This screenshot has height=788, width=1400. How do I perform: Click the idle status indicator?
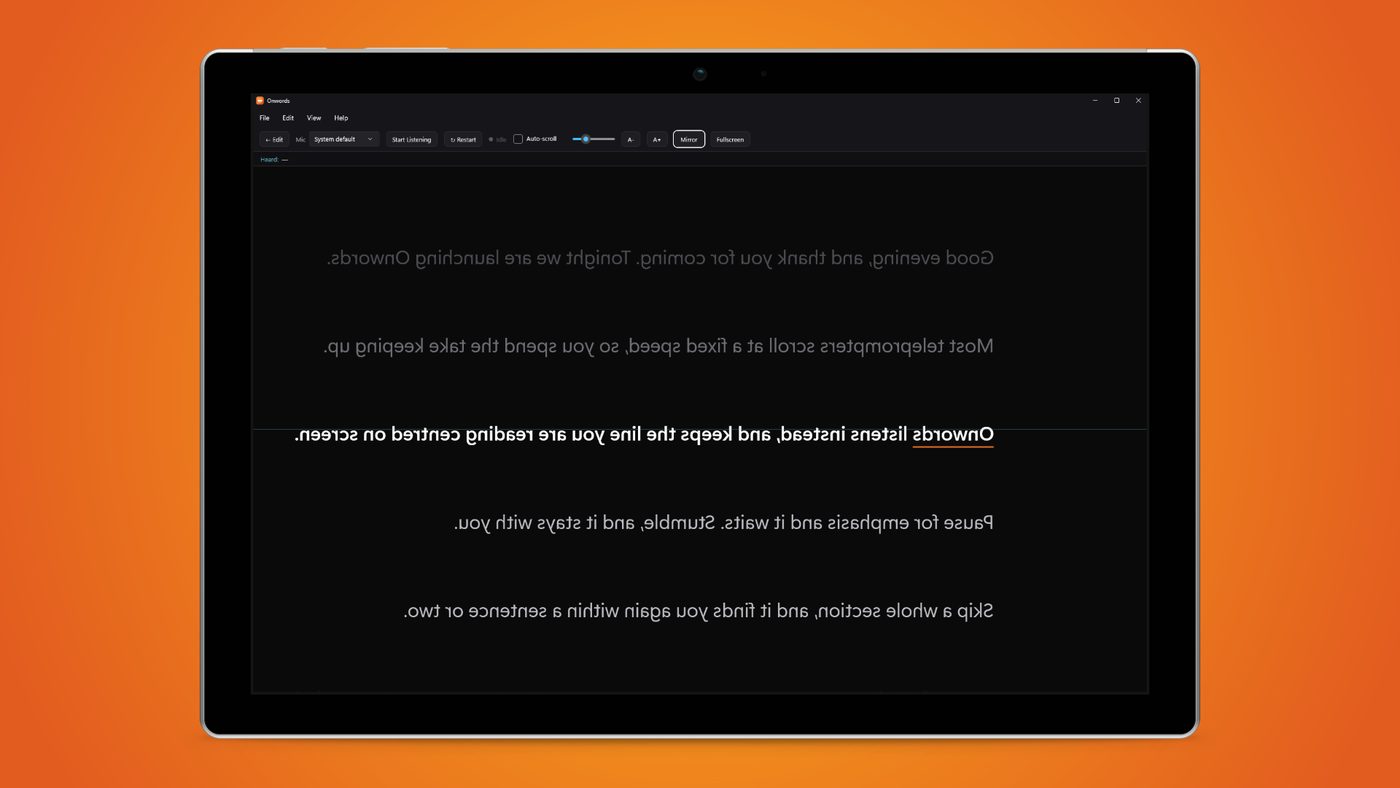(497, 139)
